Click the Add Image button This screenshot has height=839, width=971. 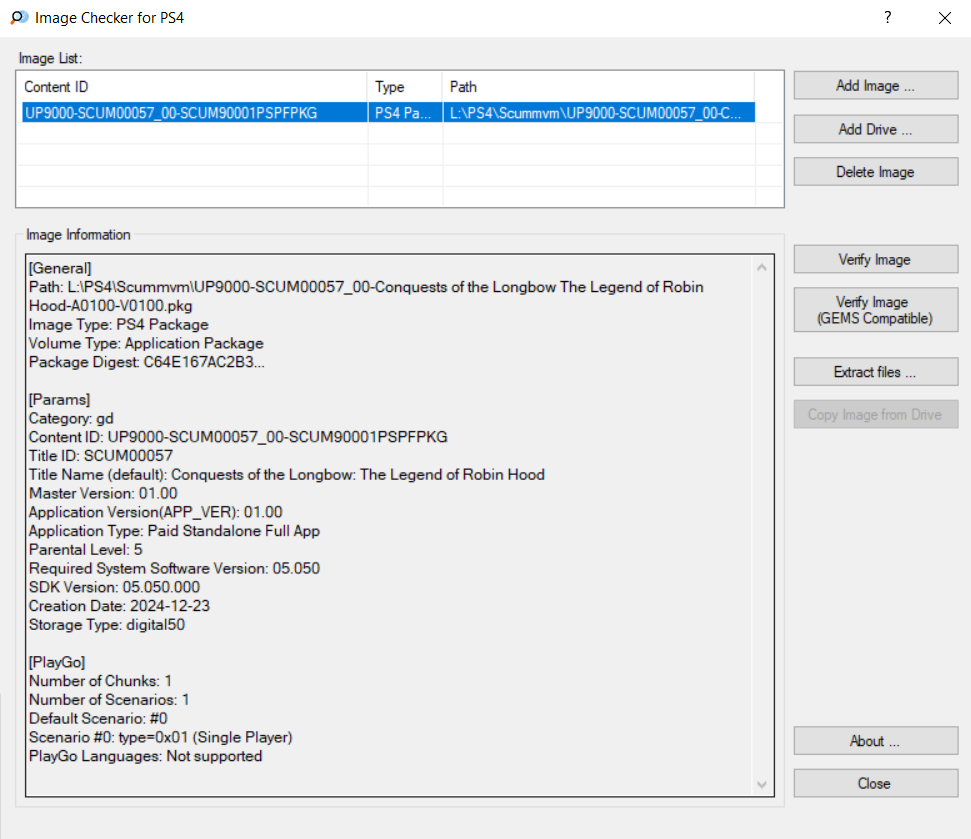tap(876, 85)
